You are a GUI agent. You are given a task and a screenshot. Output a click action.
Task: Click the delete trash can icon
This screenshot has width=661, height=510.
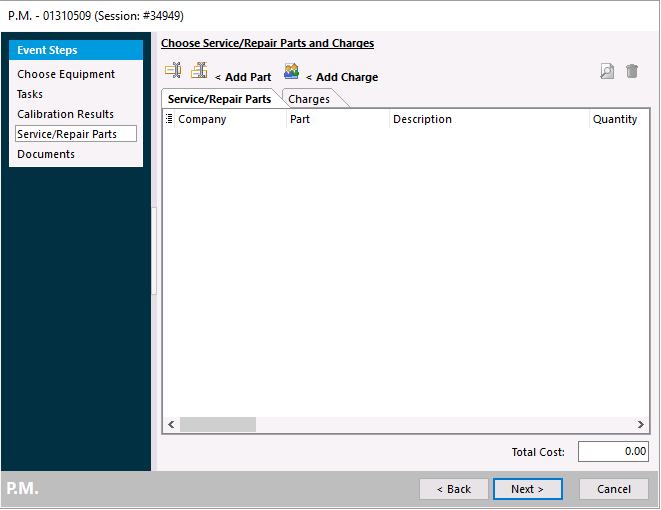click(x=632, y=71)
